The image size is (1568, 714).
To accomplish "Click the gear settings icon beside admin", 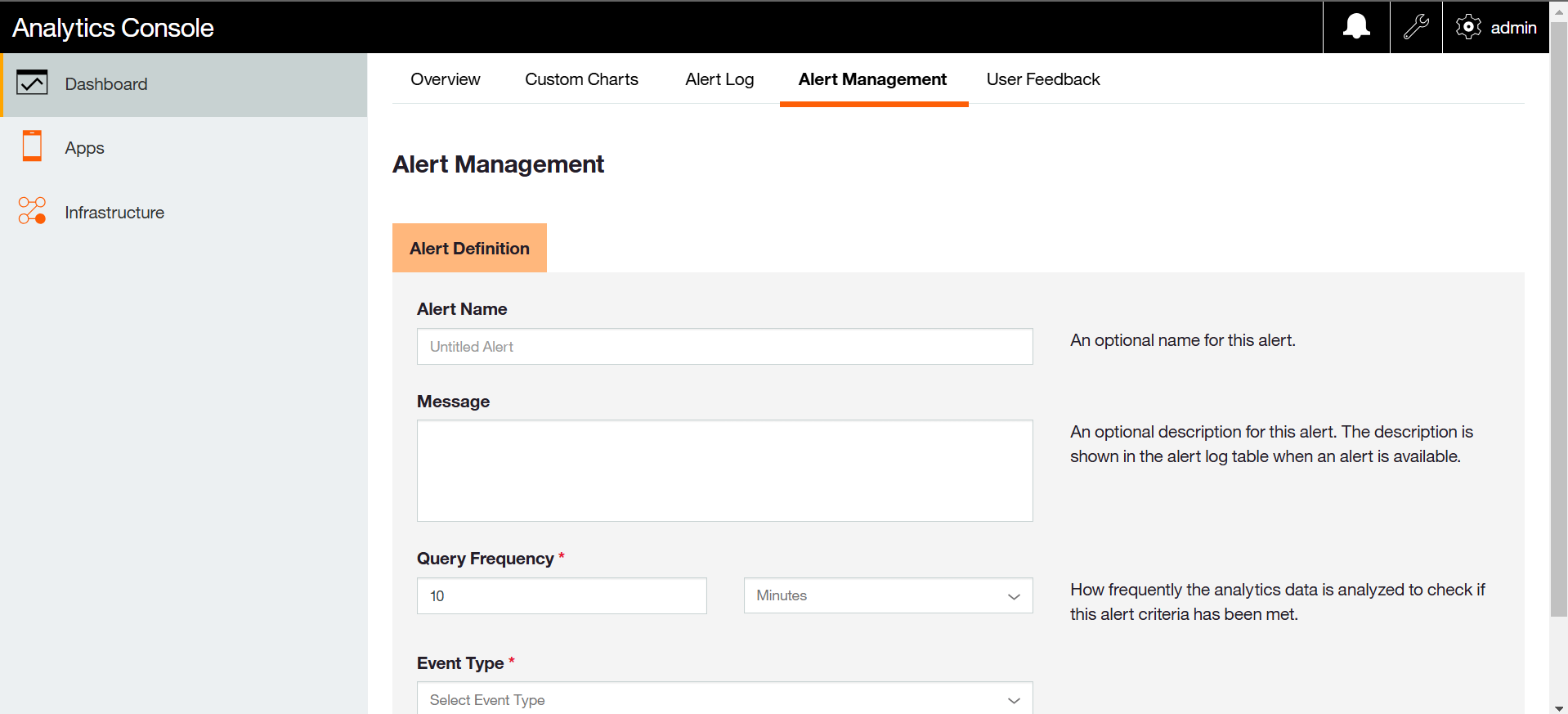I will pyautogui.click(x=1468, y=27).
